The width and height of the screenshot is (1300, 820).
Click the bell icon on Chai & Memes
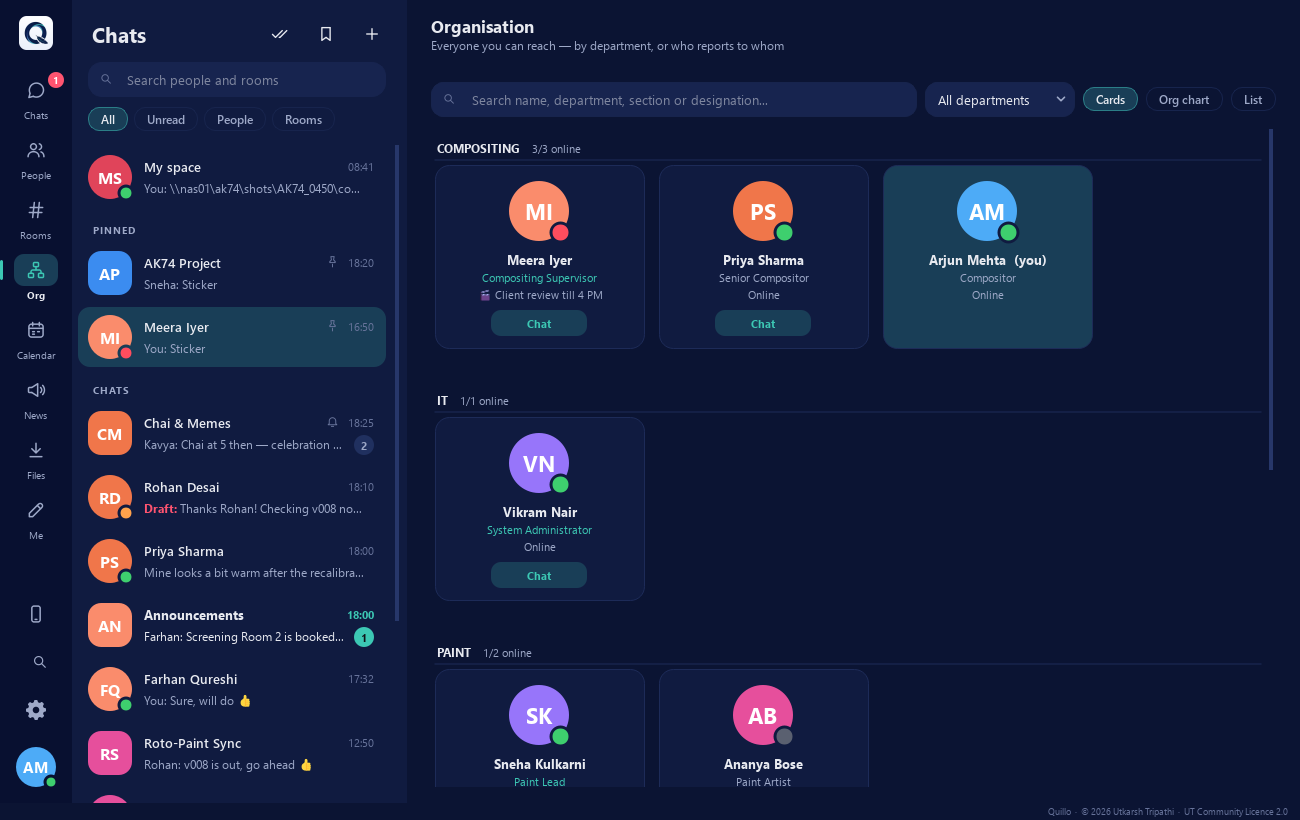pos(333,422)
